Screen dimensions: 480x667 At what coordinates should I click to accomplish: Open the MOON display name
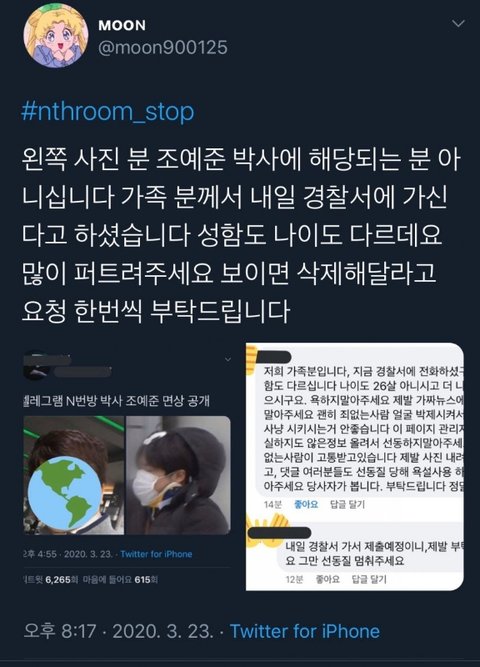(x=122, y=26)
